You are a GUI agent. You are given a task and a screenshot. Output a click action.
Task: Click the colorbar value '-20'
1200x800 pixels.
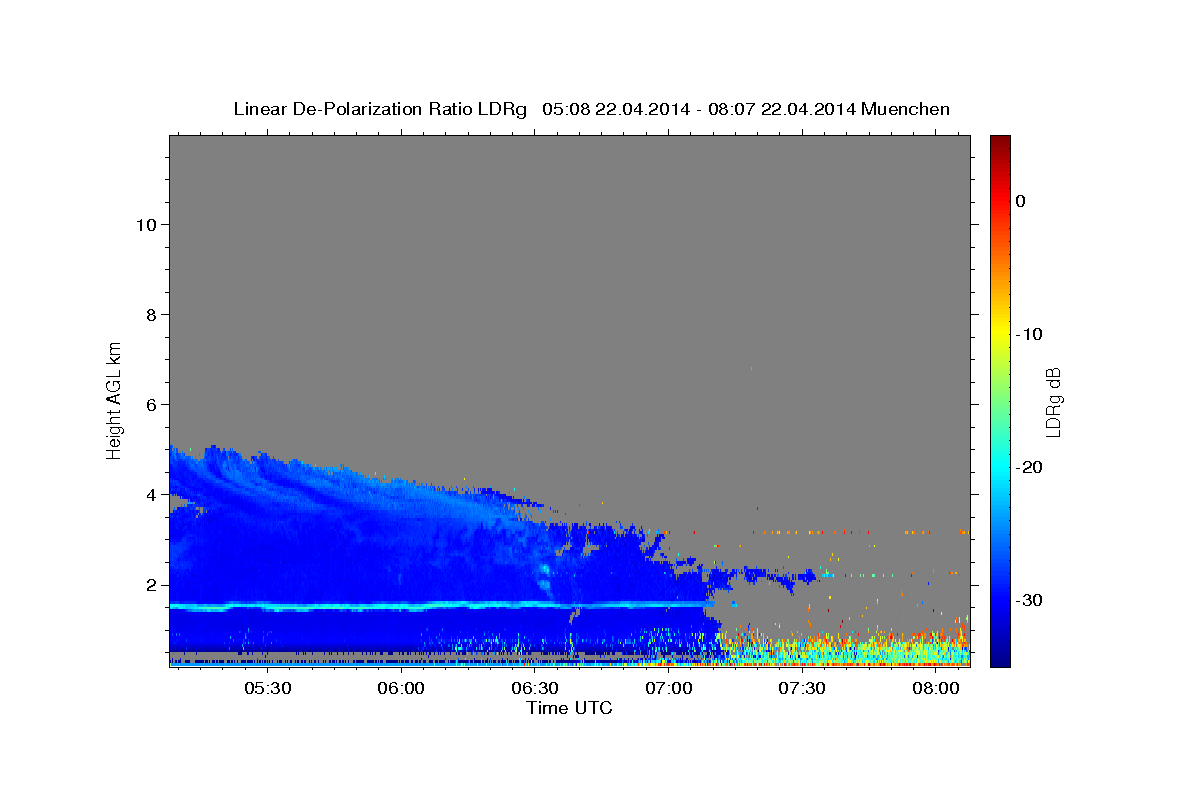[x=1030, y=467]
